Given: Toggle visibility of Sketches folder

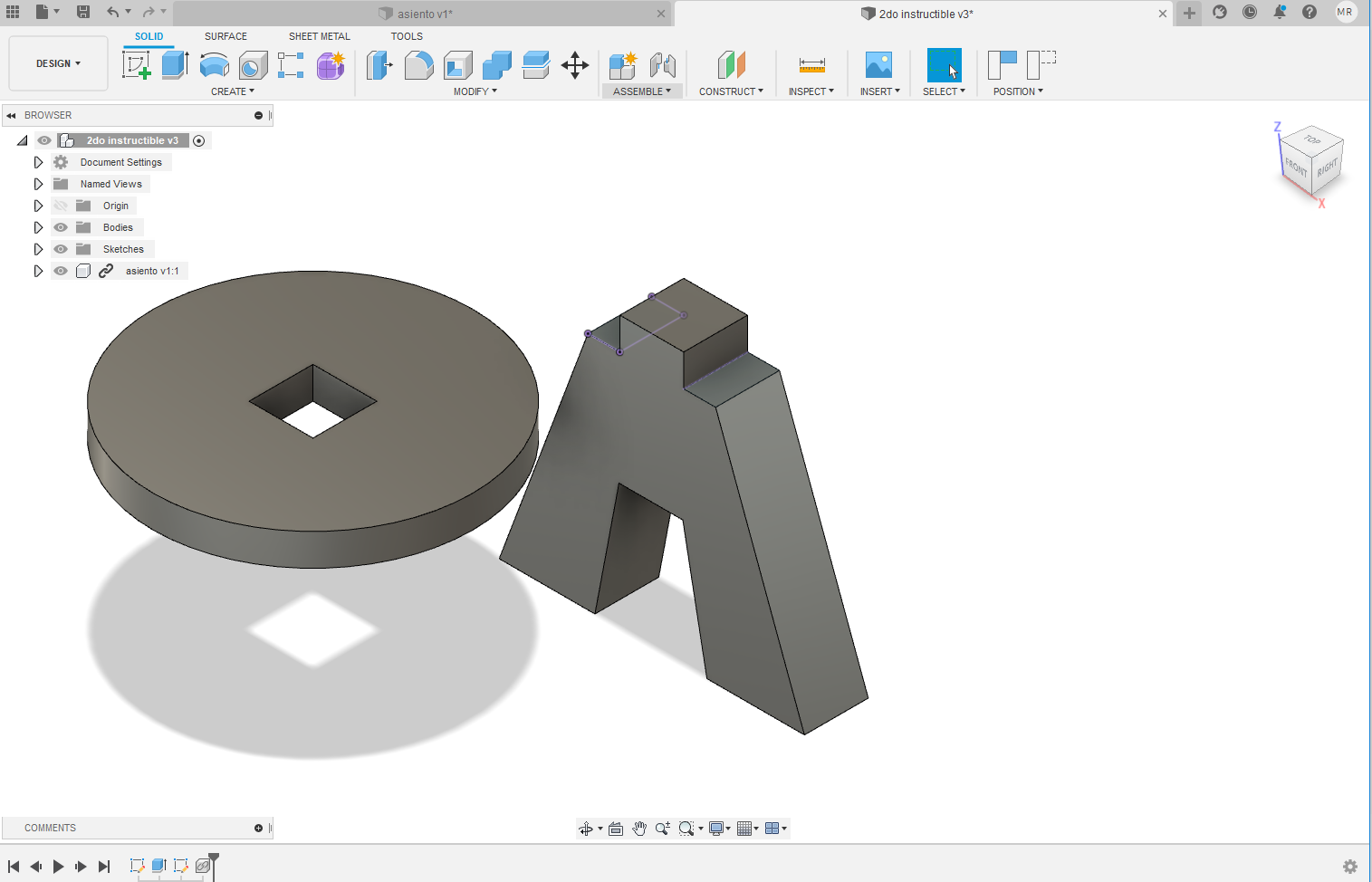Looking at the screenshot, I should pos(61,249).
